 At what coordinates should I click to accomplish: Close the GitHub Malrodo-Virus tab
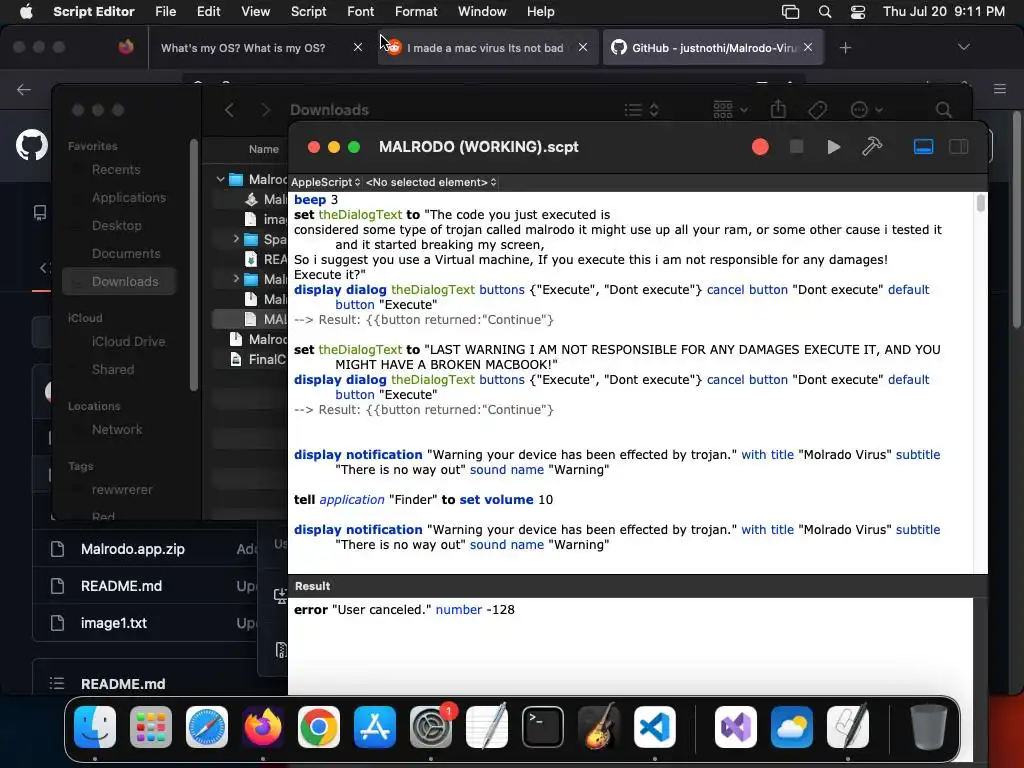click(x=808, y=47)
